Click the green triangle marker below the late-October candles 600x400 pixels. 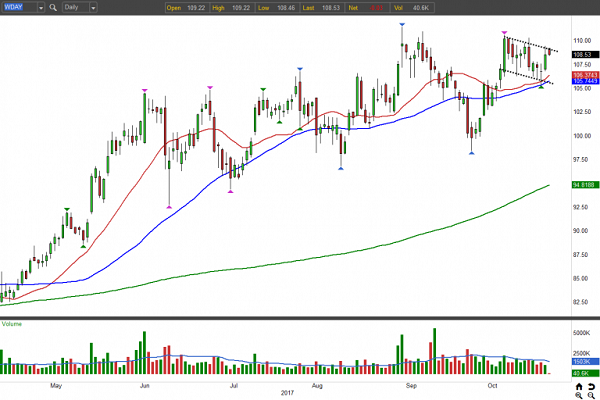[x=542, y=87]
